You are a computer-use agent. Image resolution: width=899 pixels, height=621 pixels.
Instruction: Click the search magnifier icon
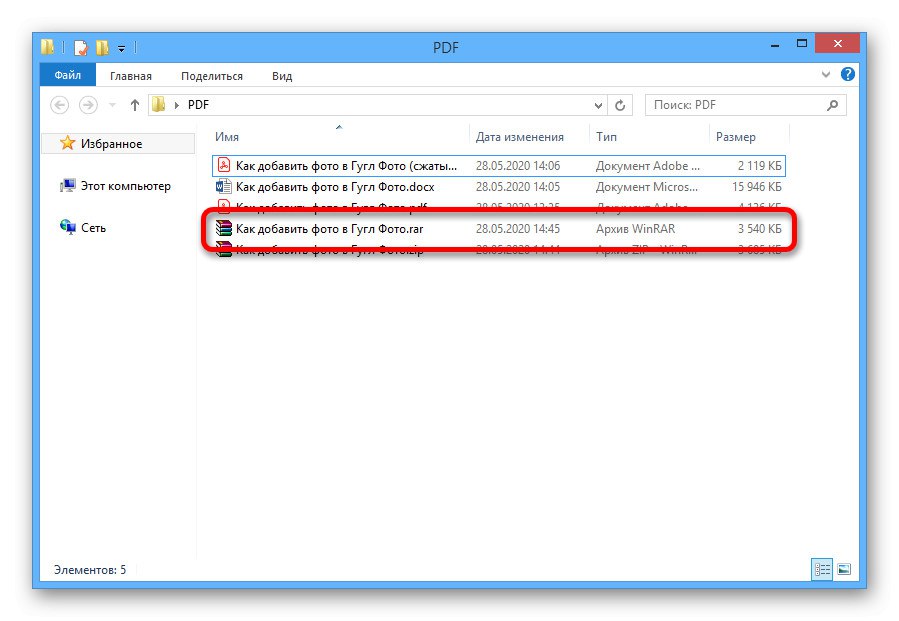click(832, 105)
